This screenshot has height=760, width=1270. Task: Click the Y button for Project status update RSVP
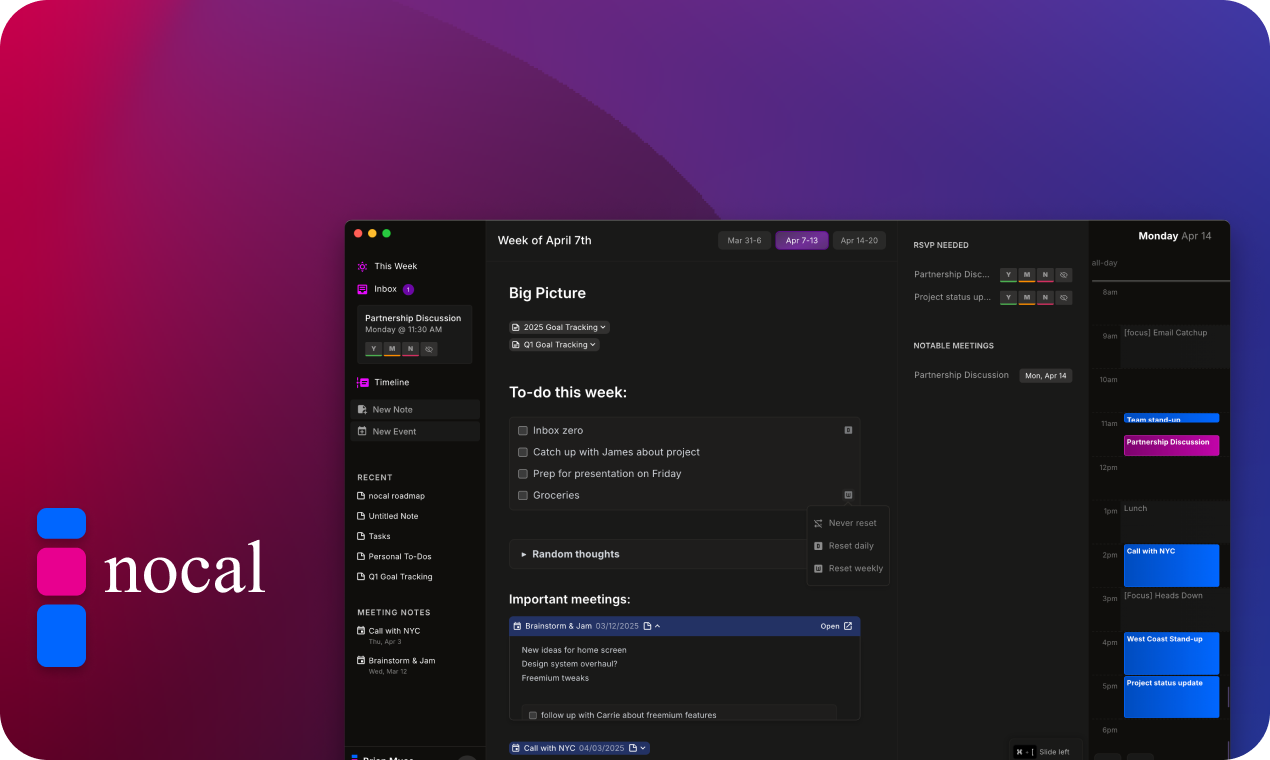1008,298
